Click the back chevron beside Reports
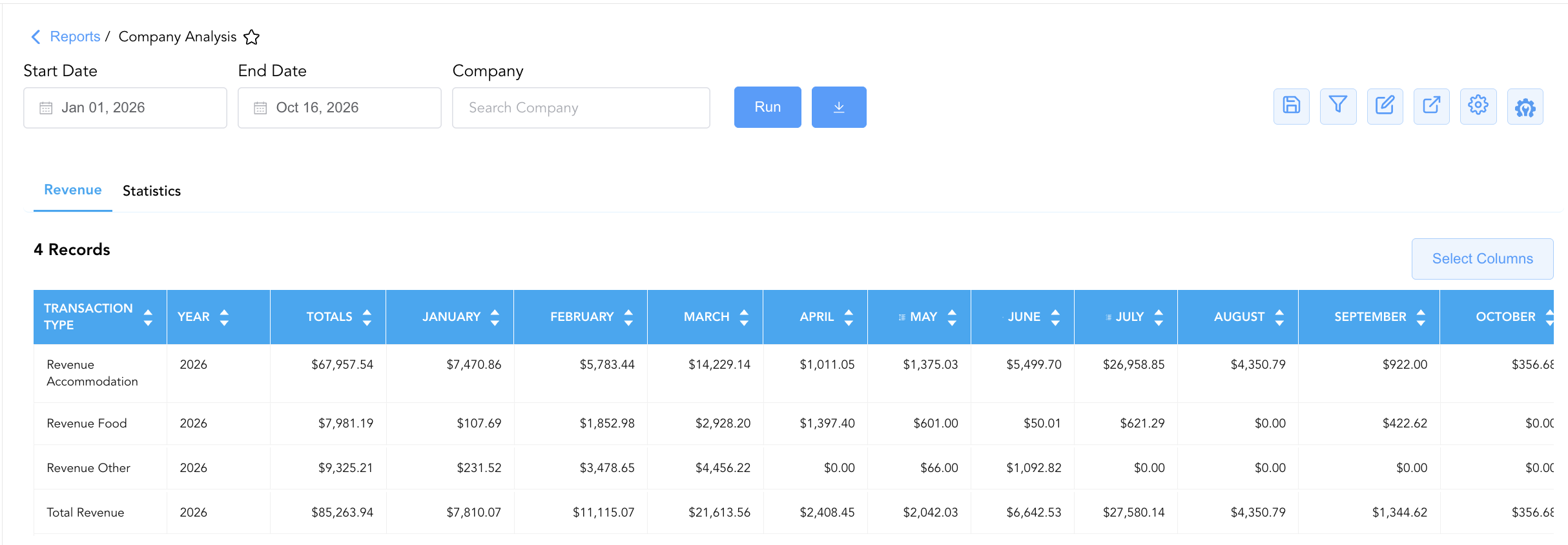 [36, 37]
